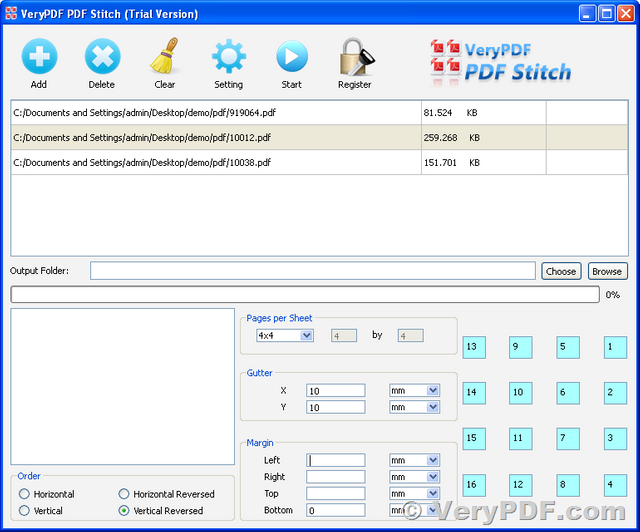Click layout preview cell 7
Viewport: 640px width, 532px height.
(x=568, y=439)
